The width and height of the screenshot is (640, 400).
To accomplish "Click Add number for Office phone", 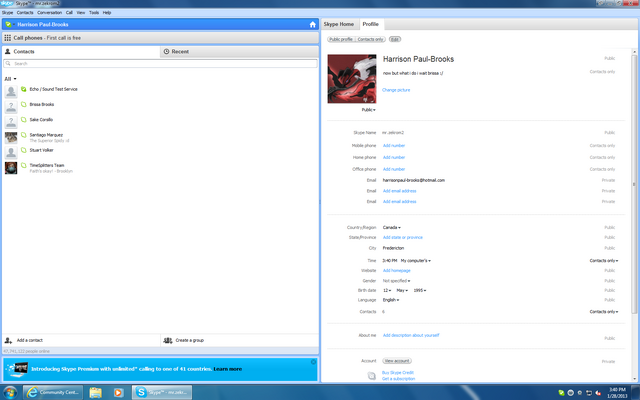I will click(394, 169).
